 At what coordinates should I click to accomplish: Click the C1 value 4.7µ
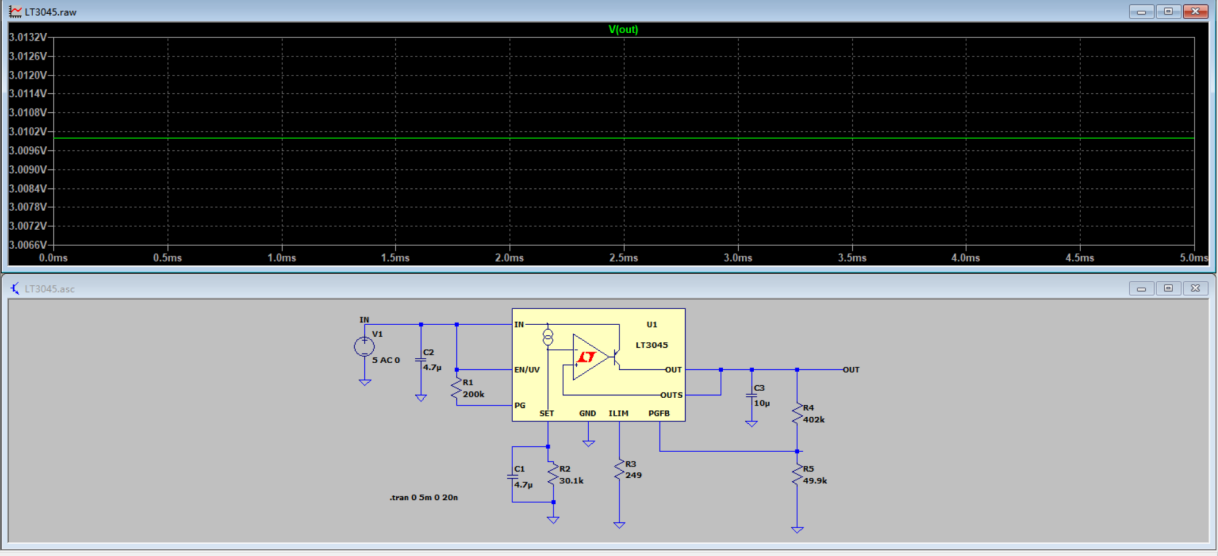523,484
